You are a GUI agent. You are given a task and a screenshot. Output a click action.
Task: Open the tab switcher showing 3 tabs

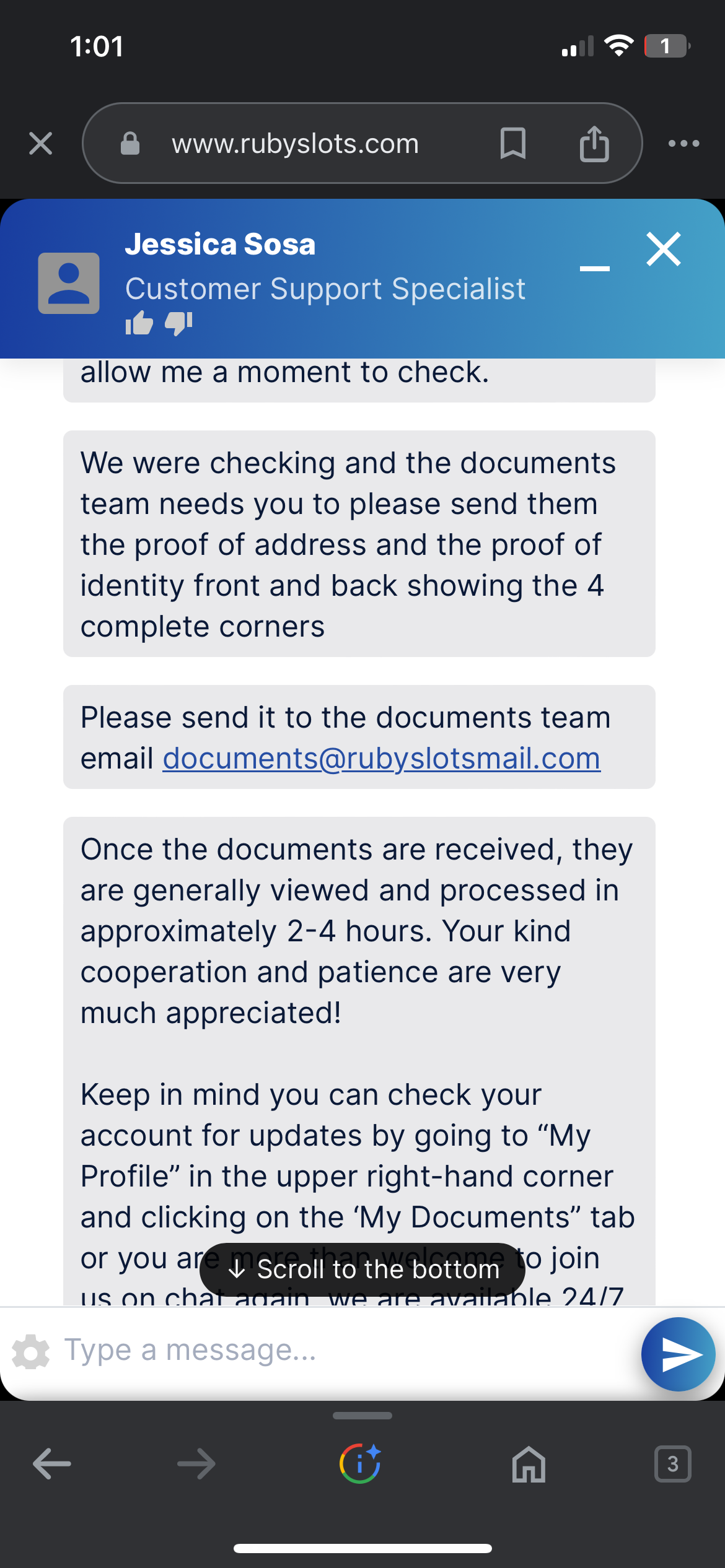click(x=672, y=1464)
